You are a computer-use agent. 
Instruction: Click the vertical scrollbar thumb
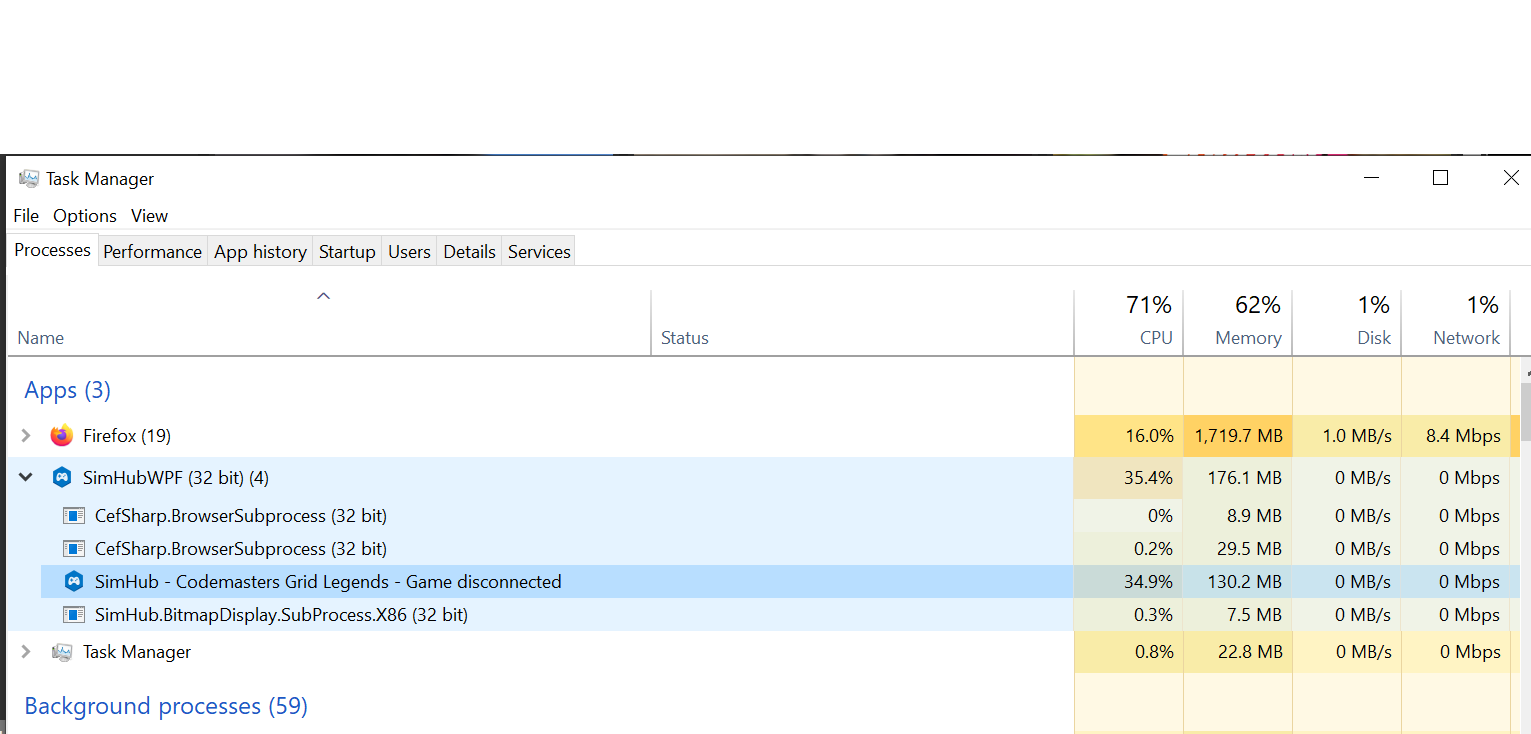[x=1524, y=410]
